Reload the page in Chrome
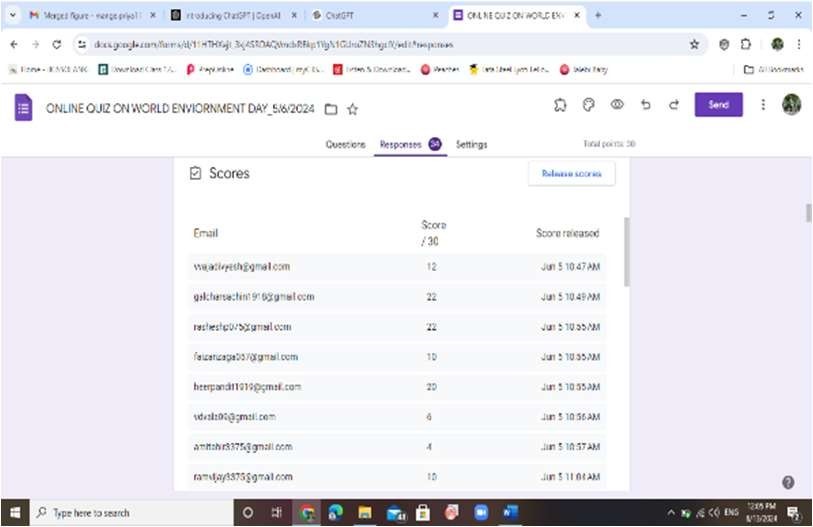Image resolution: width=813 pixels, height=527 pixels. (55, 45)
